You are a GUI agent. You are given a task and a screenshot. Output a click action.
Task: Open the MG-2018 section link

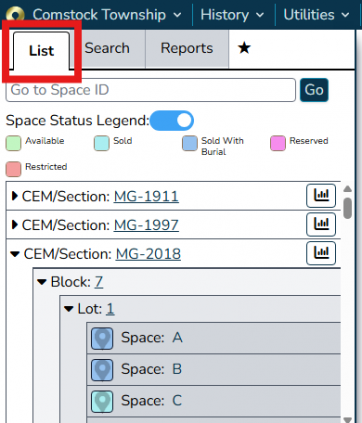coord(148,254)
